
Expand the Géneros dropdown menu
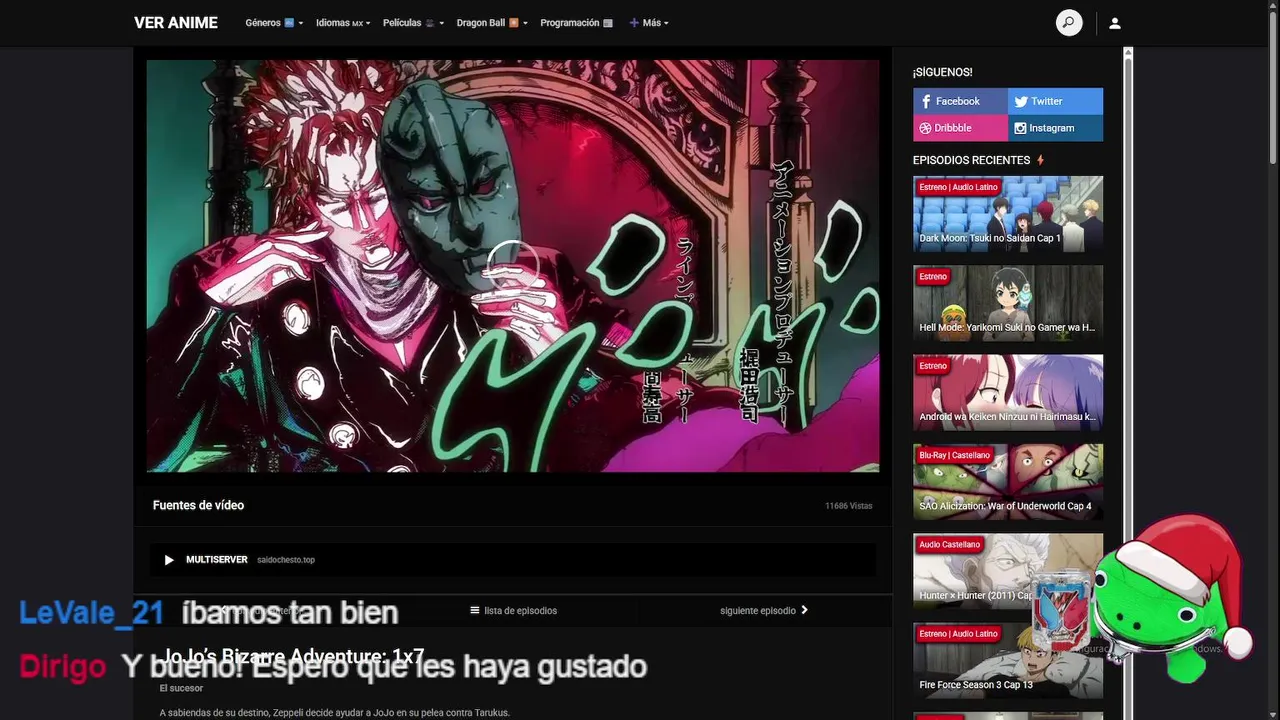click(274, 23)
